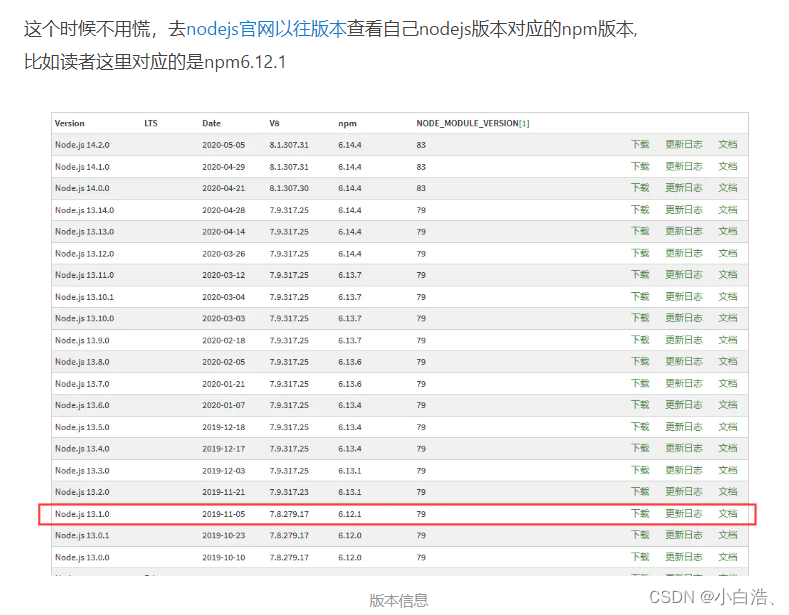
Task: Open 更新日志 for Node.js 13.0.0
Action: [684, 557]
